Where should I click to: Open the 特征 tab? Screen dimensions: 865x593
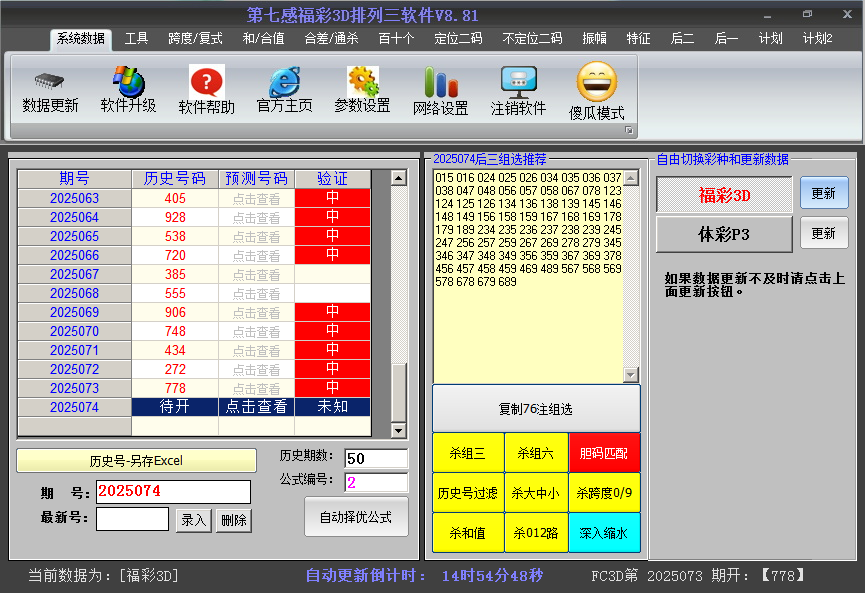(638, 39)
